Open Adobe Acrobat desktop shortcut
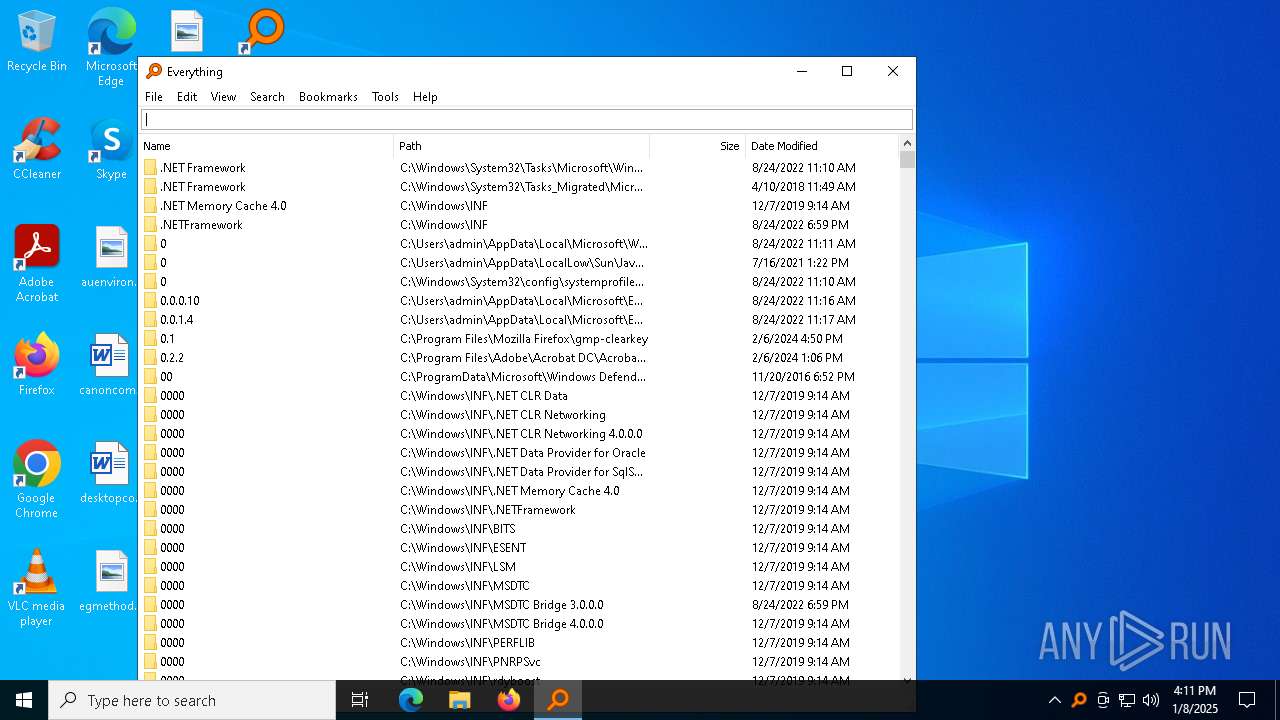The width and height of the screenshot is (1280, 720). tap(37, 264)
